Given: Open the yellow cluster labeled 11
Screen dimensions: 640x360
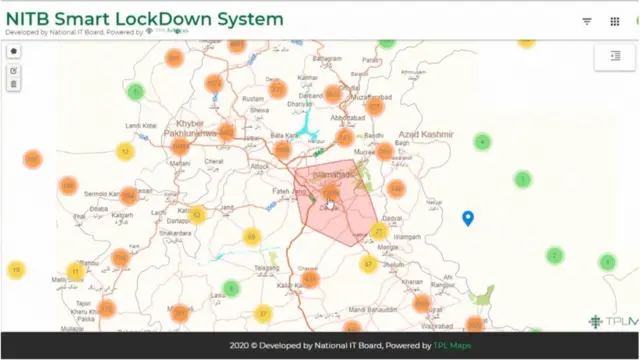Looking at the screenshot, I should [75, 271].
